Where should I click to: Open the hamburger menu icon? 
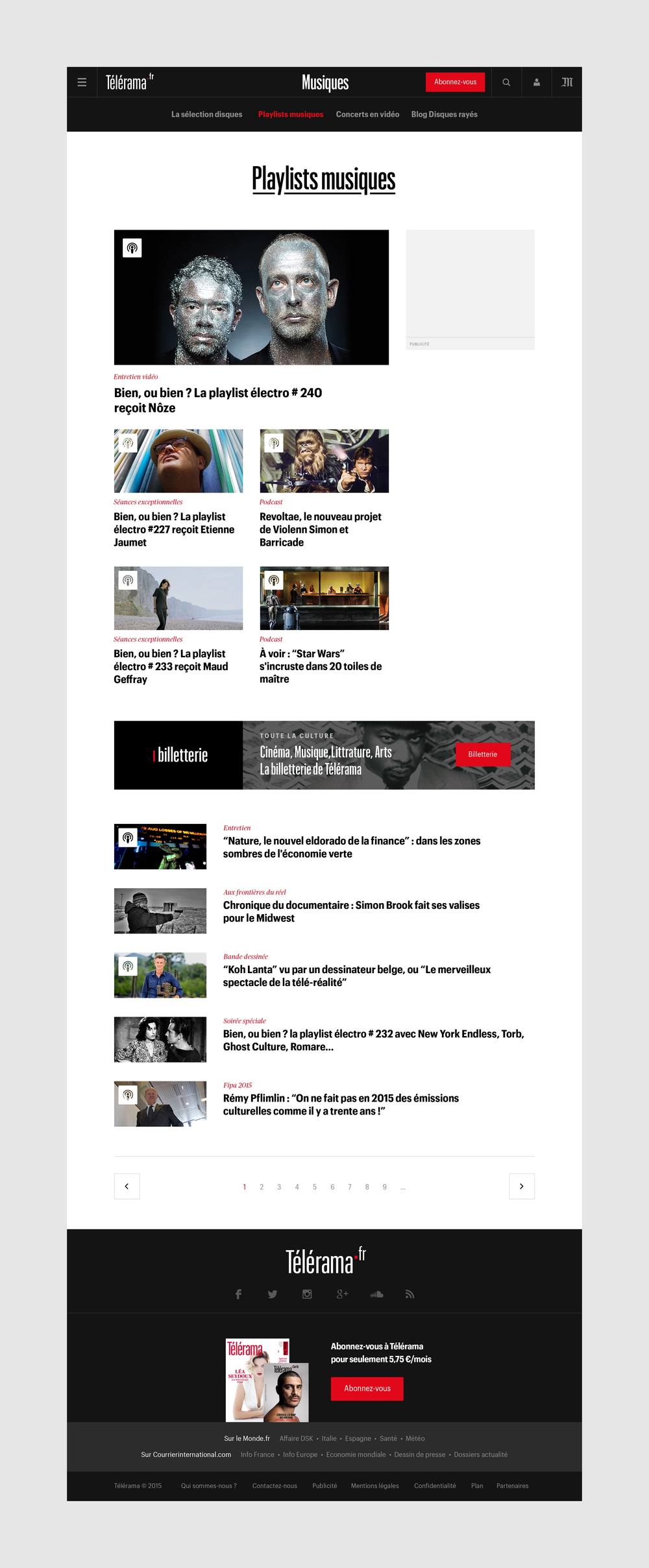(x=82, y=82)
